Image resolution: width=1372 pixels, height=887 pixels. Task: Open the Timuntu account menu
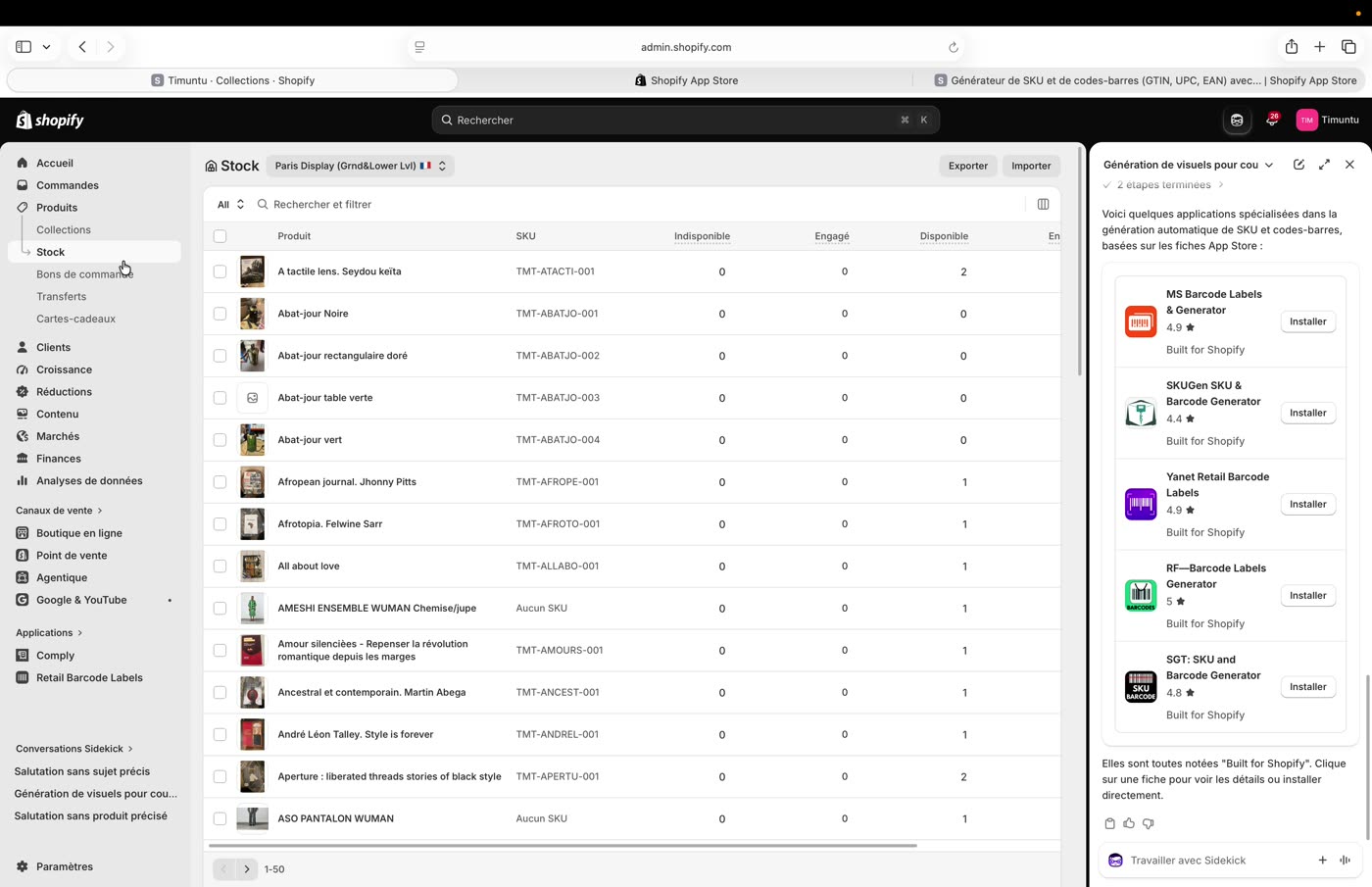pos(1328,120)
